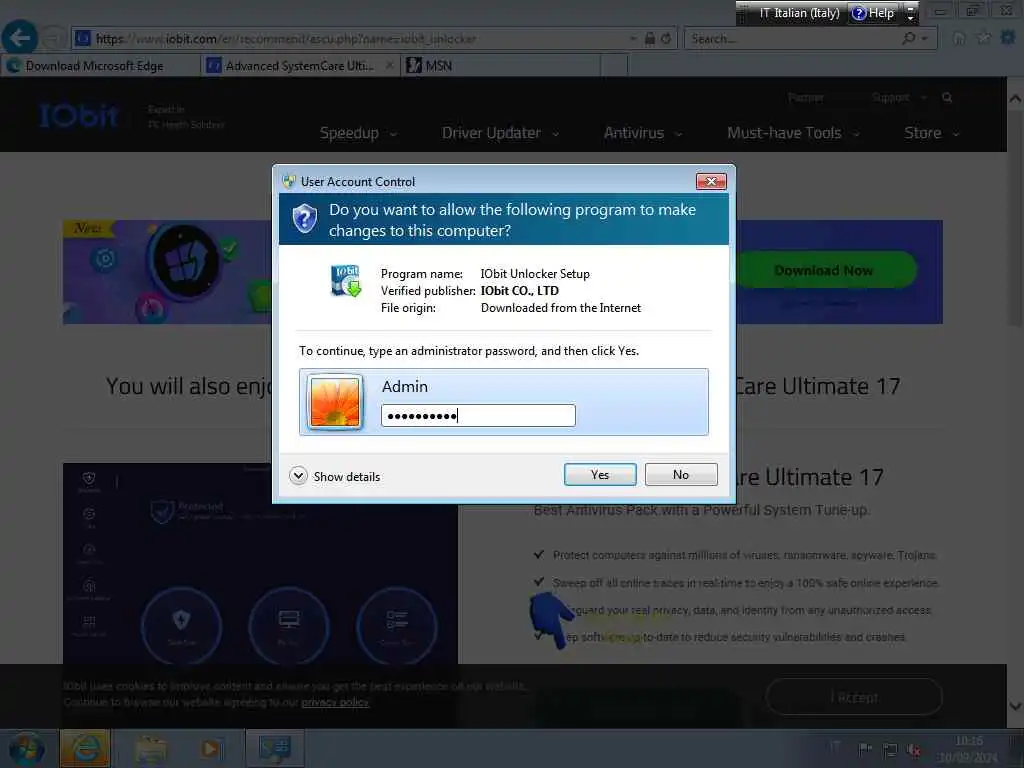Click the browser Forward arrow button
This screenshot has height=768, width=1024.
click(54, 39)
